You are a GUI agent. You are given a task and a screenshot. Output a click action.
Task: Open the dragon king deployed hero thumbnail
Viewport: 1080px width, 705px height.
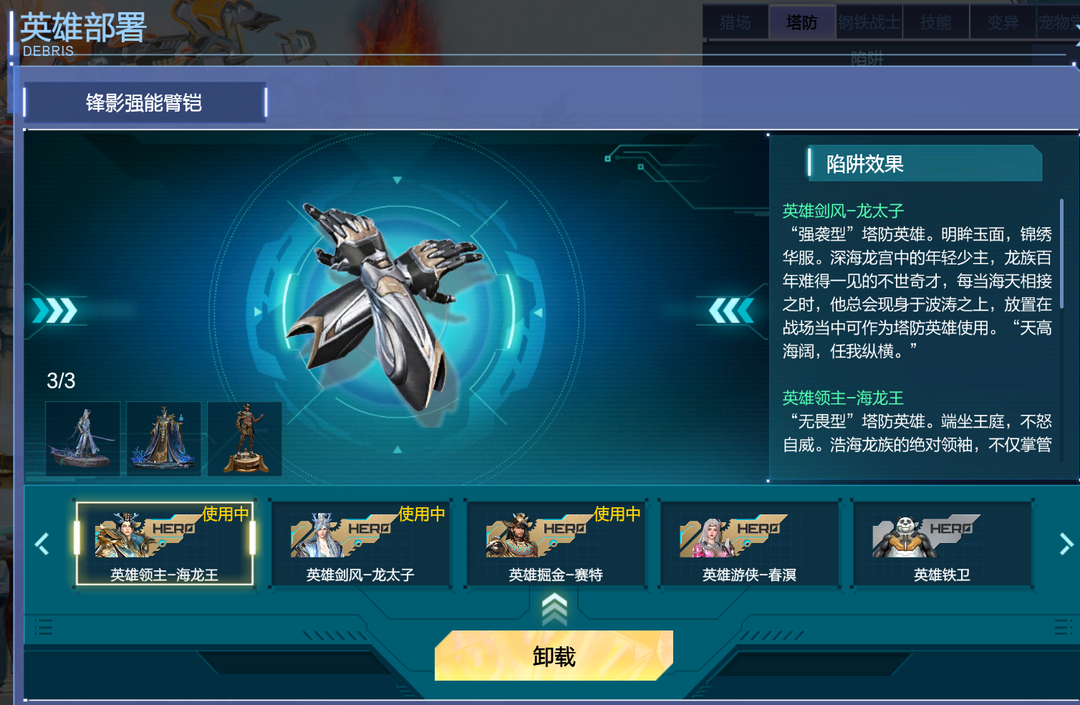pos(164,439)
